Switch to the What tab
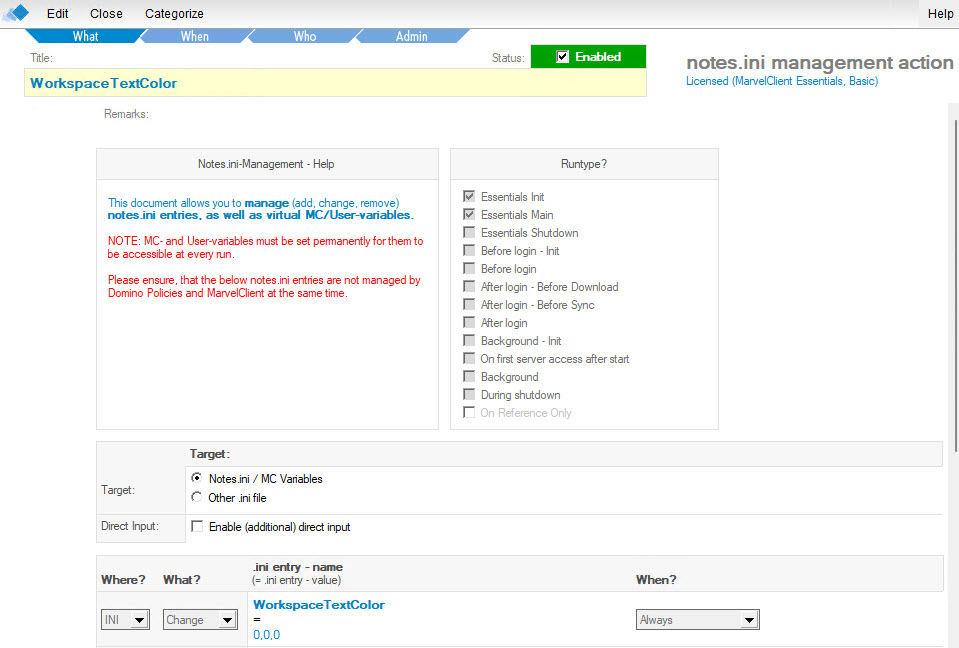This screenshot has width=959, height=648. click(85, 36)
